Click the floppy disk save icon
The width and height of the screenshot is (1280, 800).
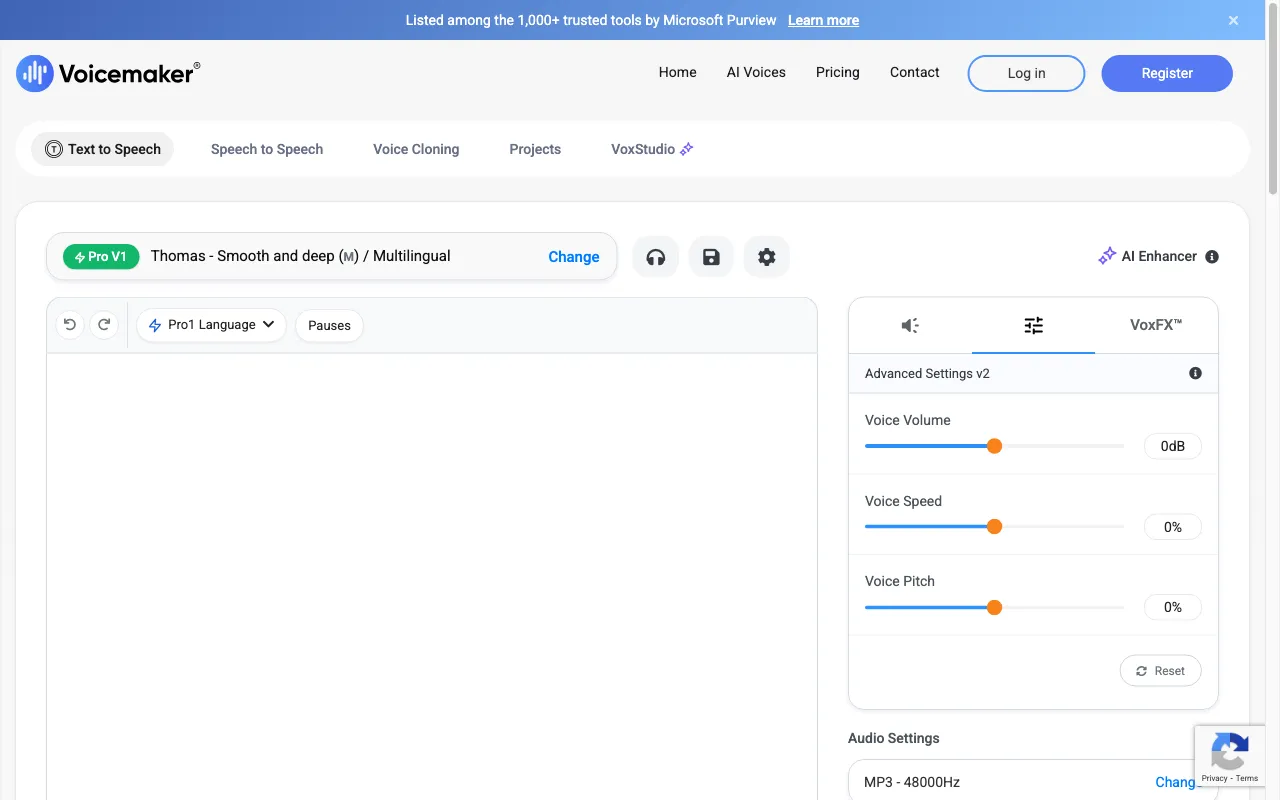711,257
